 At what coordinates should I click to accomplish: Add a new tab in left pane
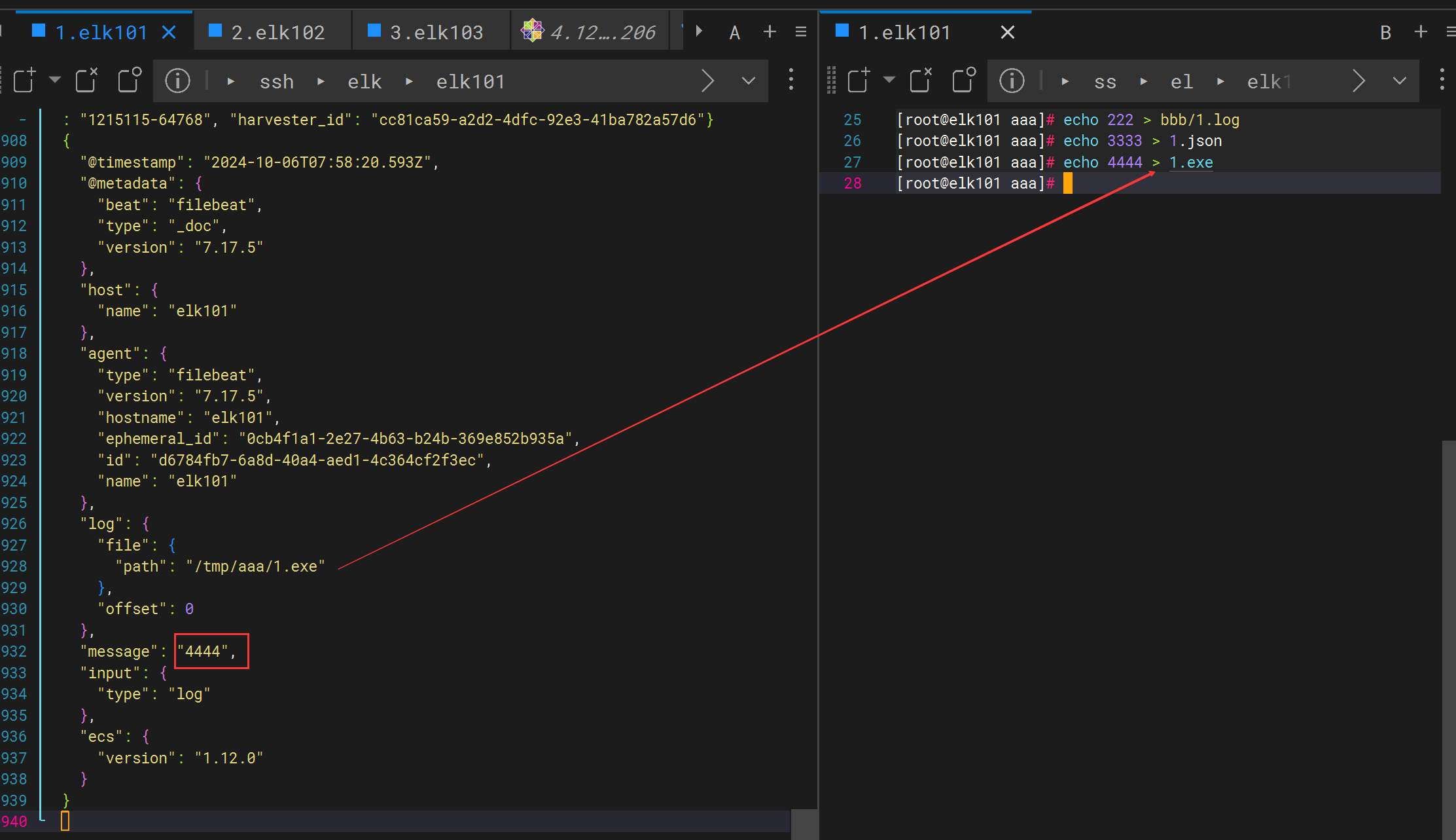pos(770,31)
